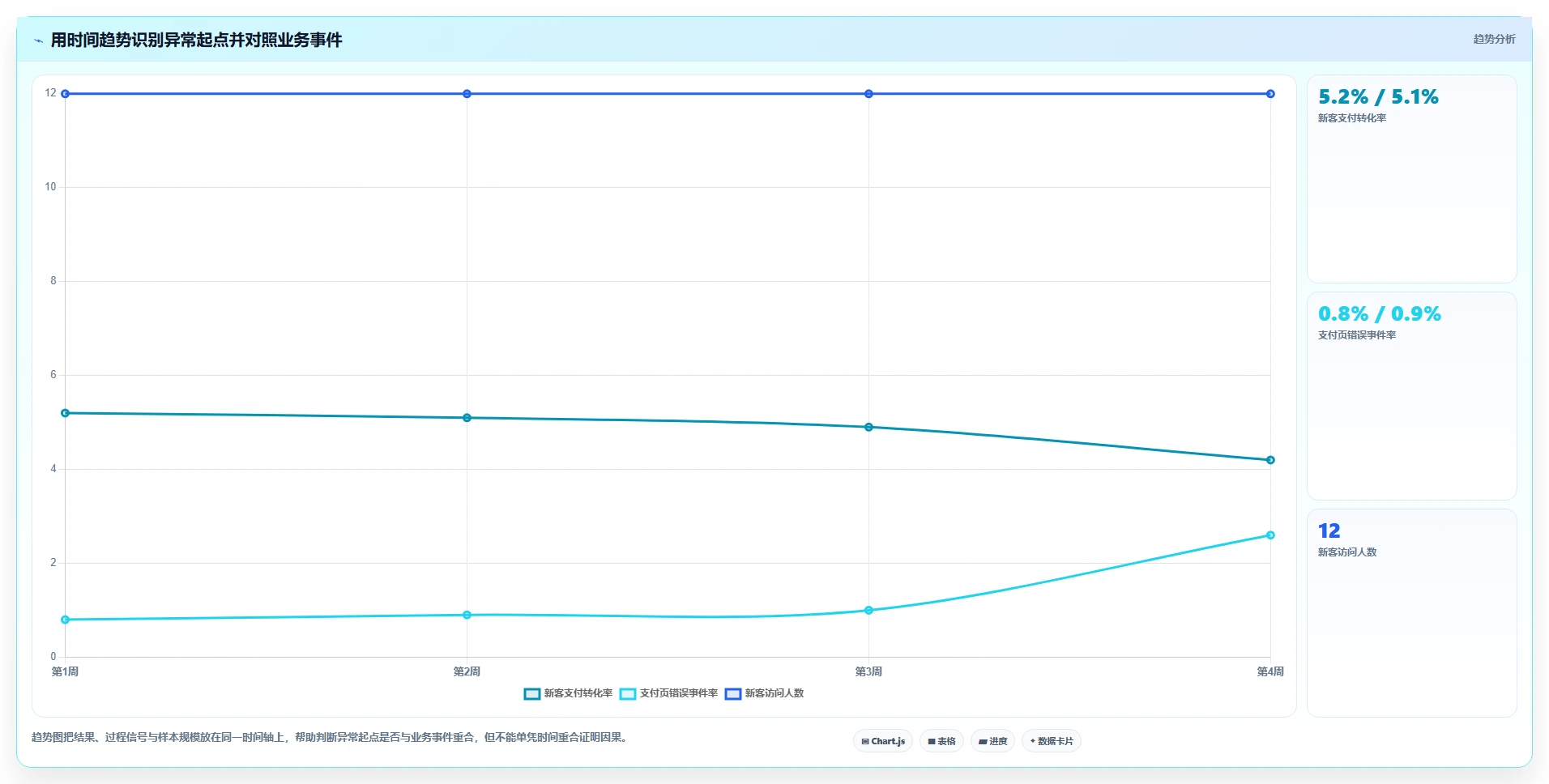Click the 支付页错误事件率 cyan legend swatch
Image resolution: width=1549 pixels, height=784 pixels.
[628, 694]
